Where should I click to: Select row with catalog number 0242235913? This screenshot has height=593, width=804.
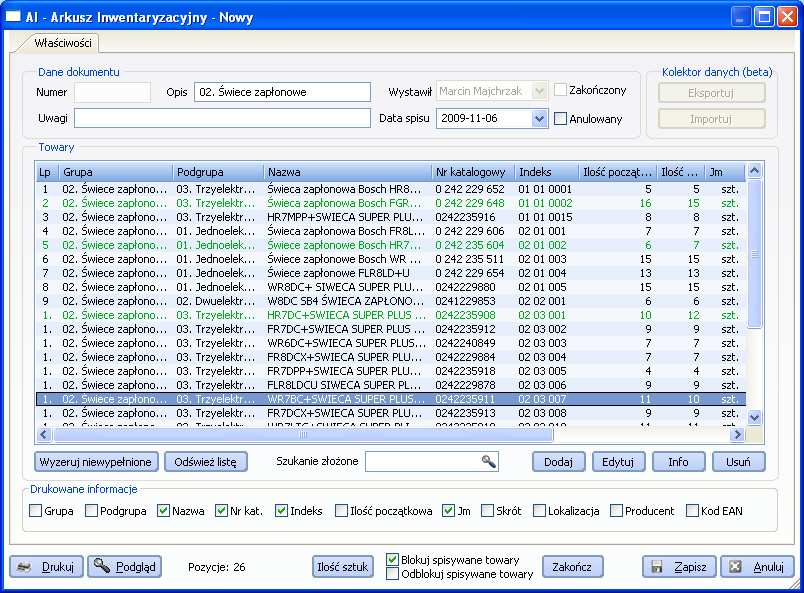391,413
